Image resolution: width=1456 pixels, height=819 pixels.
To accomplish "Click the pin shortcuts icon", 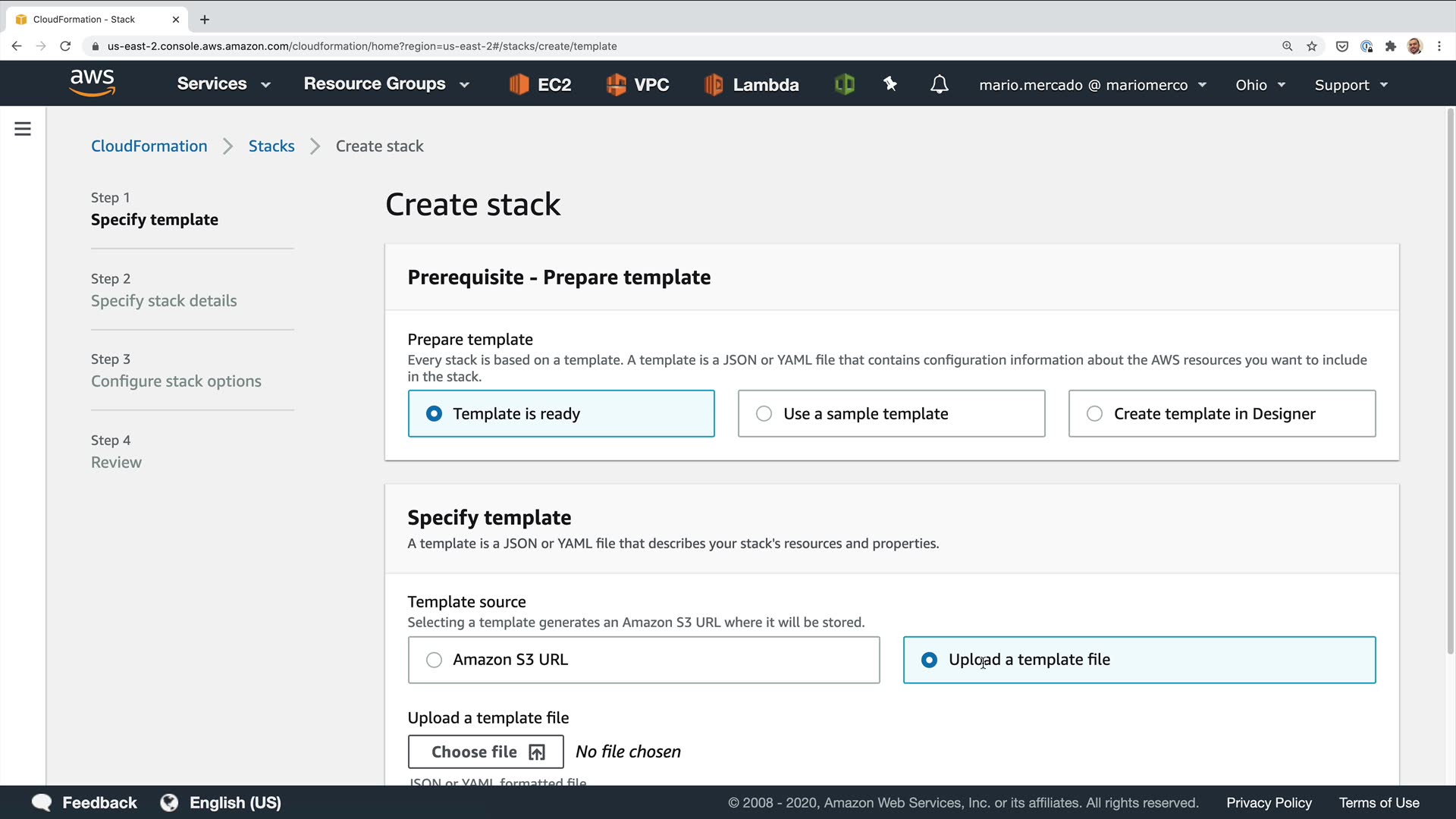I will 890,84.
